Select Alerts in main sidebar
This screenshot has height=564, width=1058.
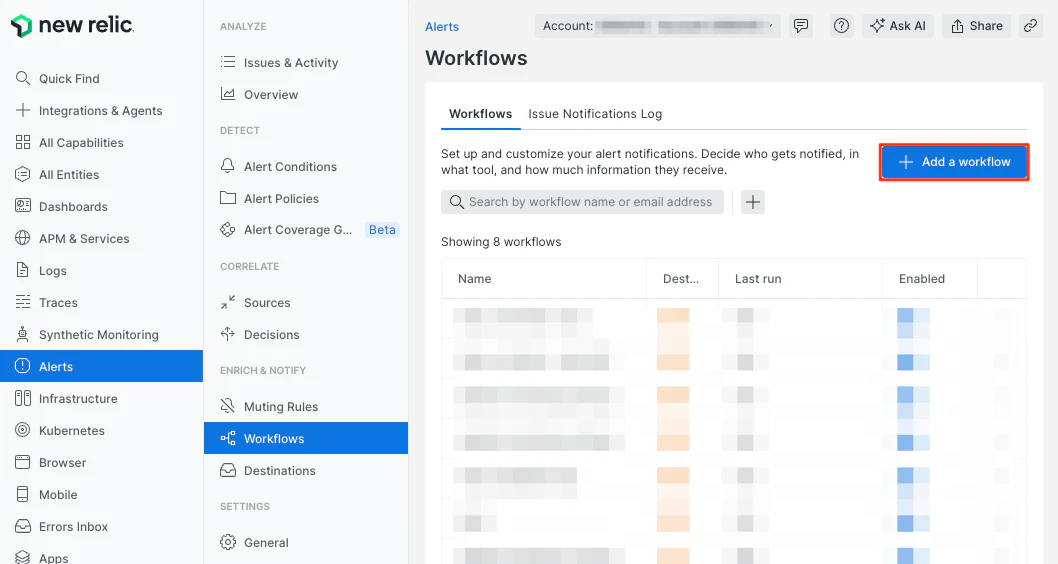pos(101,366)
